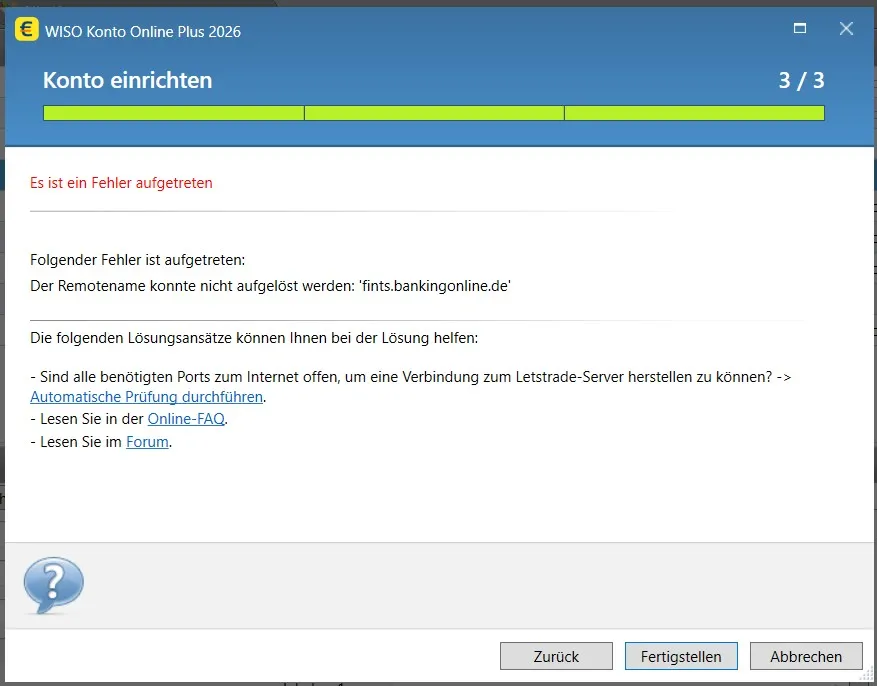
Task: Close the dialog with the X button
Action: click(846, 29)
